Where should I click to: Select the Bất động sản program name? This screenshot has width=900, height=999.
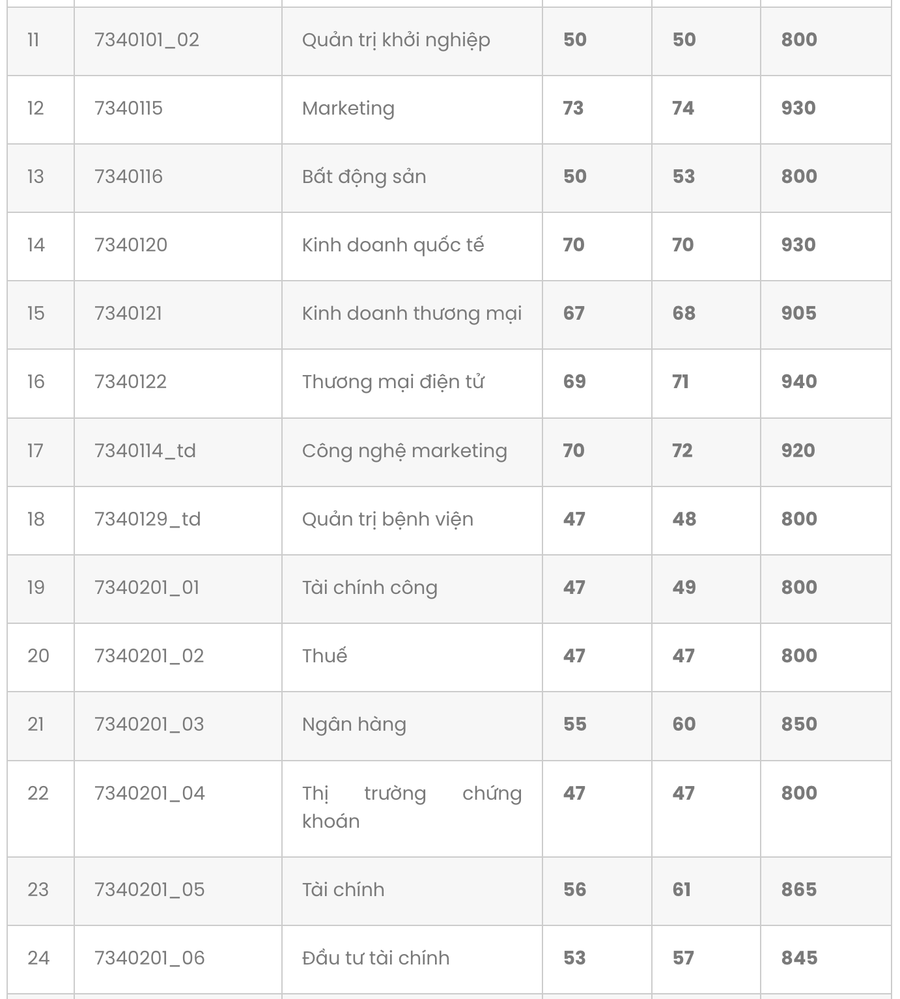click(x=364, y=177)
